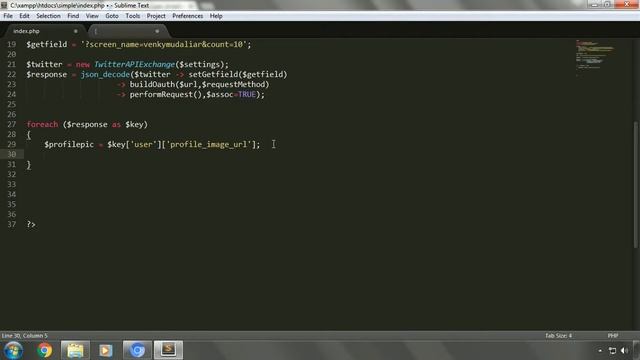The width and height of the screenshot is (640, 360).
Task: Click the json_decode function call
Action: click(105, 75)
